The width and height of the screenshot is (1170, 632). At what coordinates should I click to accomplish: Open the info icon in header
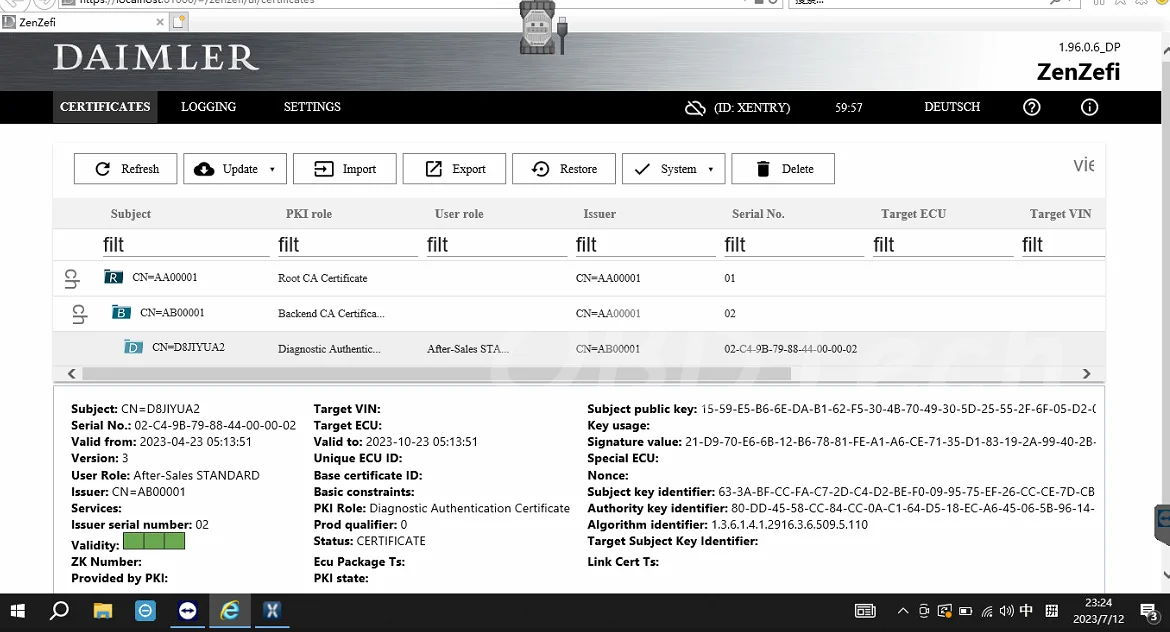click(x=1089, y=107)
